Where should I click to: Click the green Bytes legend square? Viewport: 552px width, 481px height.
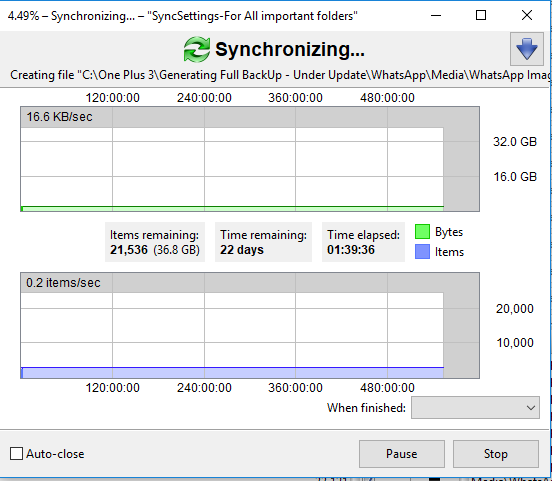pos(422,232)
